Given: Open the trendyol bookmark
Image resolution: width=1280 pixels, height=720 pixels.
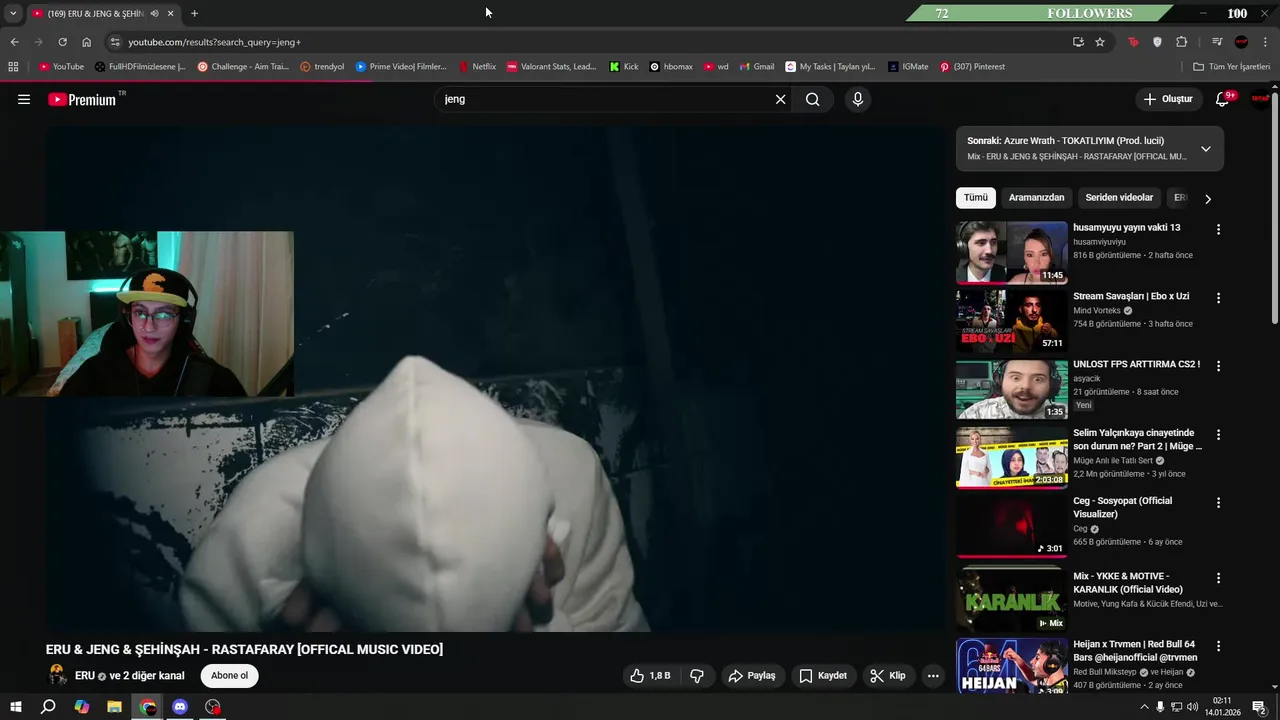Looking at the screenshot, I should click(x=322, y=67).
